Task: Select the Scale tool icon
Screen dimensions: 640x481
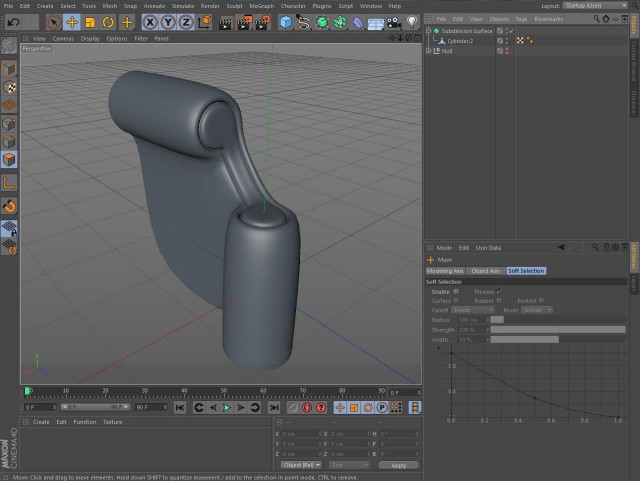Action: pos(90,22)
